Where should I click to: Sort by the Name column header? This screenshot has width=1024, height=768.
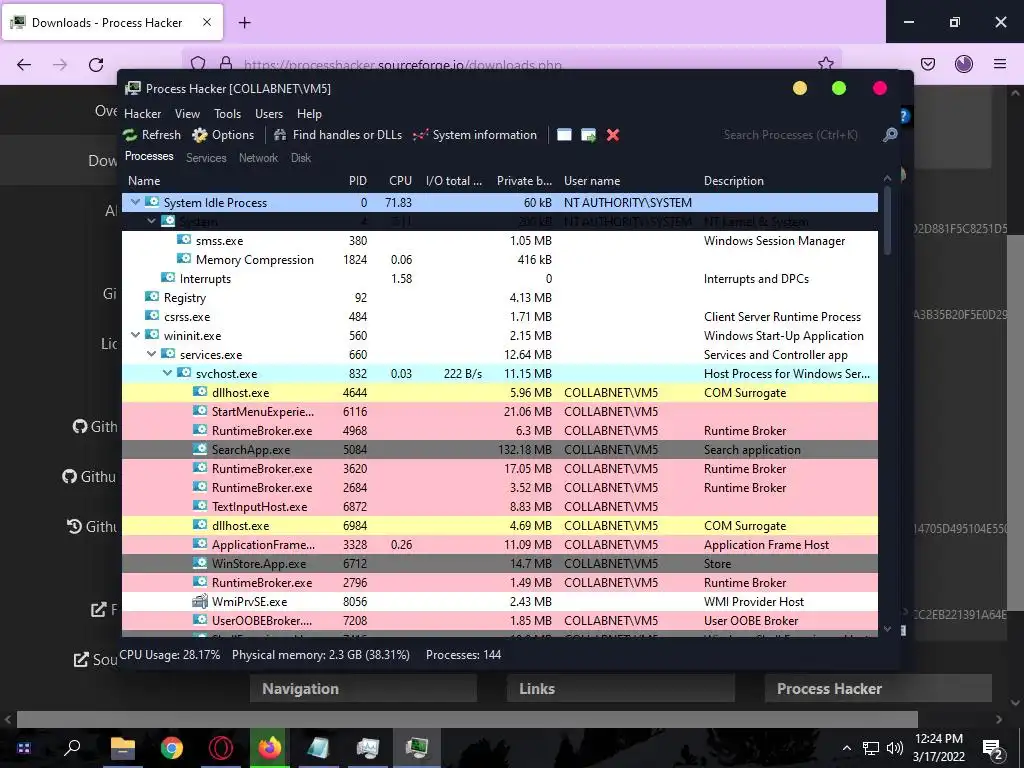click(x=144, y=181)
